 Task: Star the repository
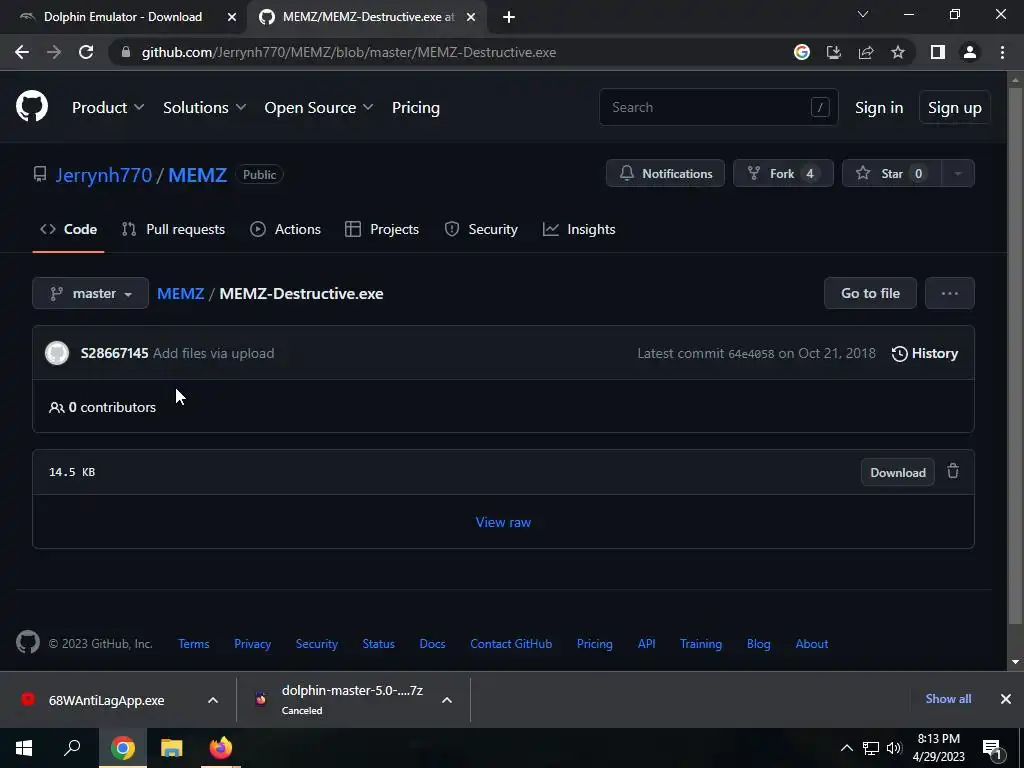coord(892,174)
